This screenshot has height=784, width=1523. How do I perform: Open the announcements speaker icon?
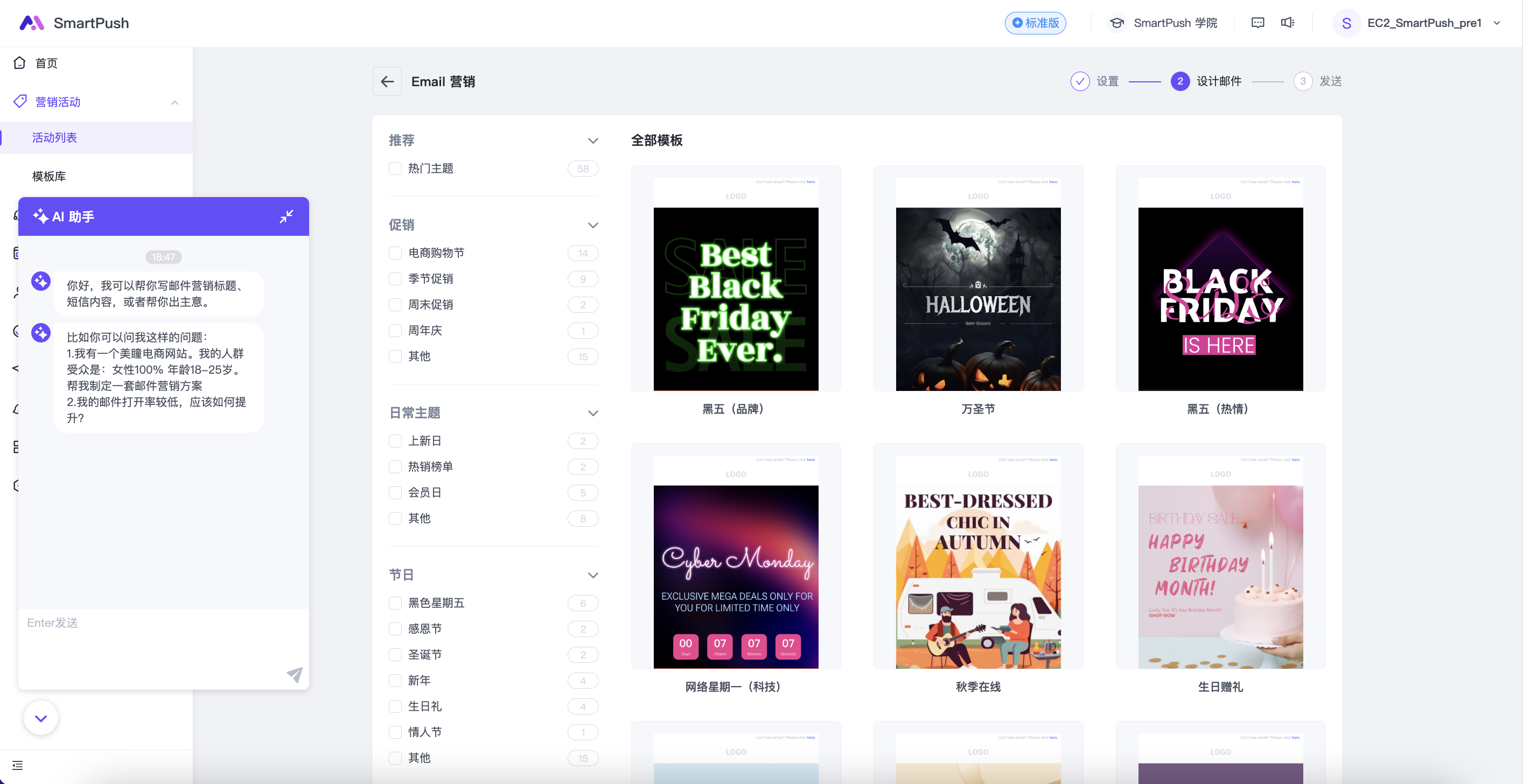[1288, 23]
